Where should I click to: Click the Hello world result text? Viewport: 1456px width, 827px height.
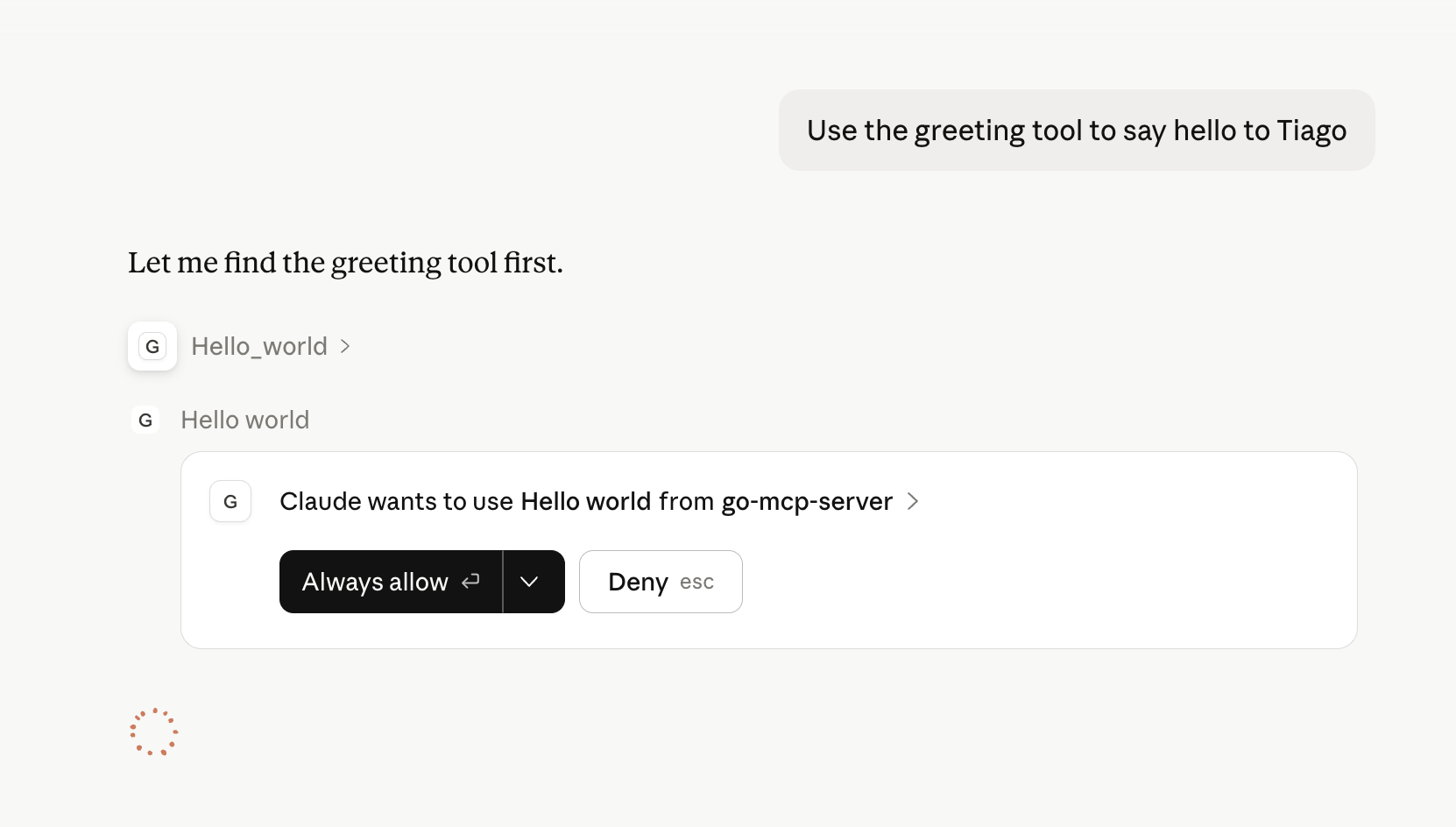(244, 420)
